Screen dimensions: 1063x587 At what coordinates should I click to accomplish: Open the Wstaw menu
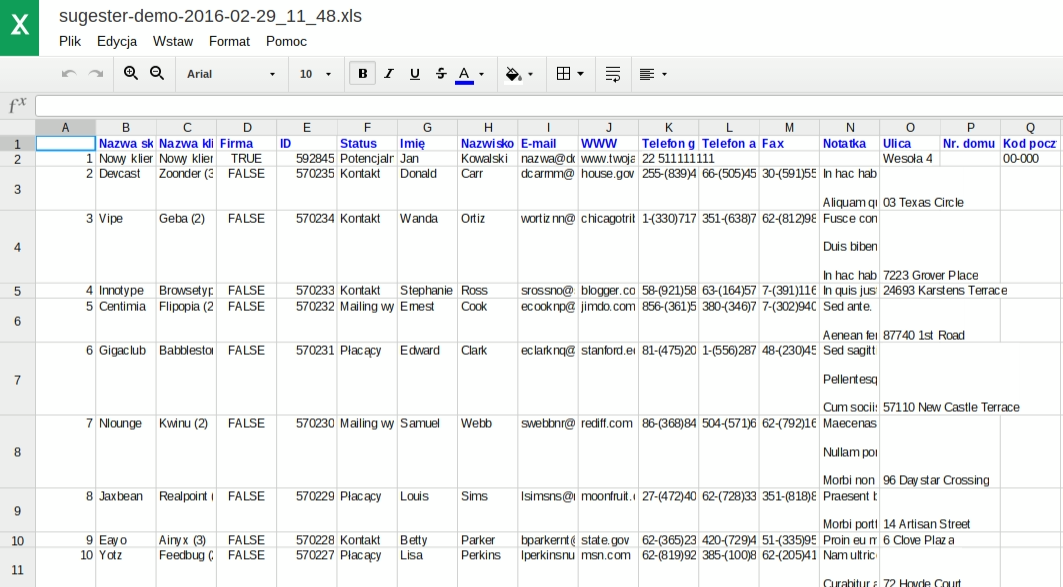[173, 41]
